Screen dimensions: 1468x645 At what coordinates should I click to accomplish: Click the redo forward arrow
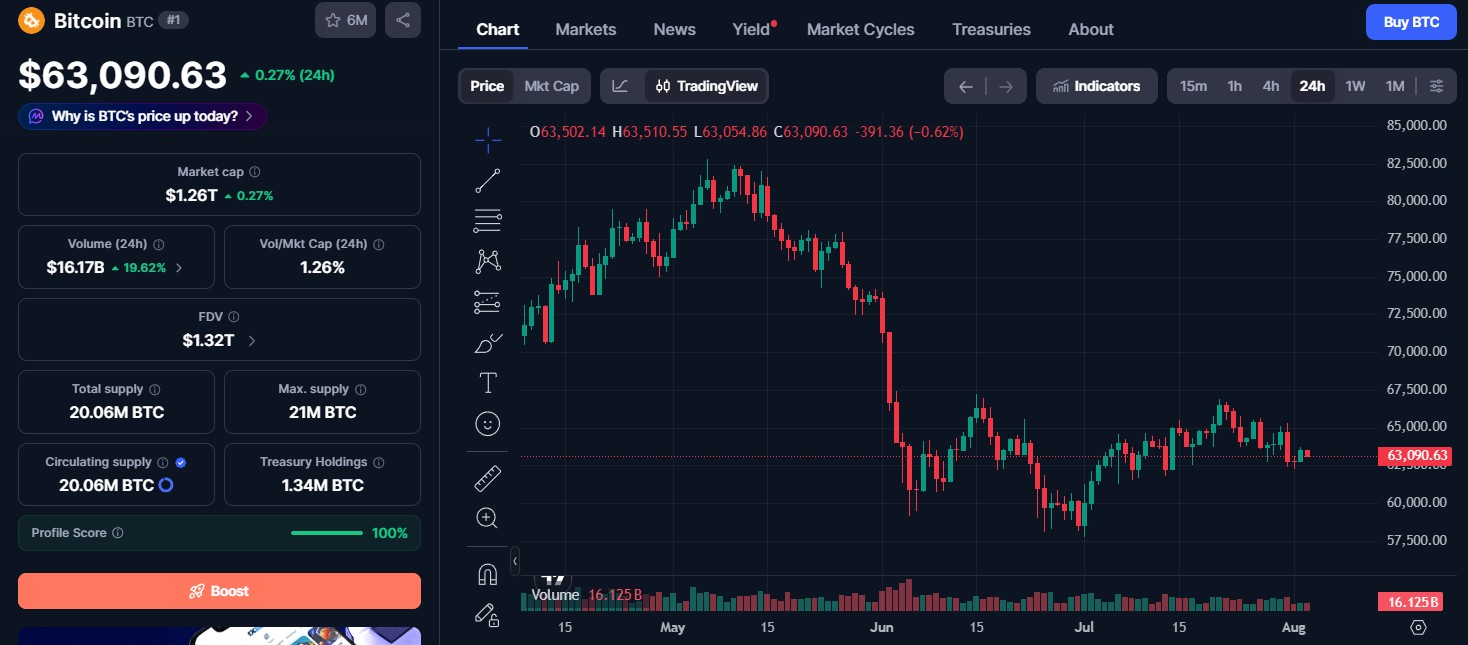[x=1006, y=87]
